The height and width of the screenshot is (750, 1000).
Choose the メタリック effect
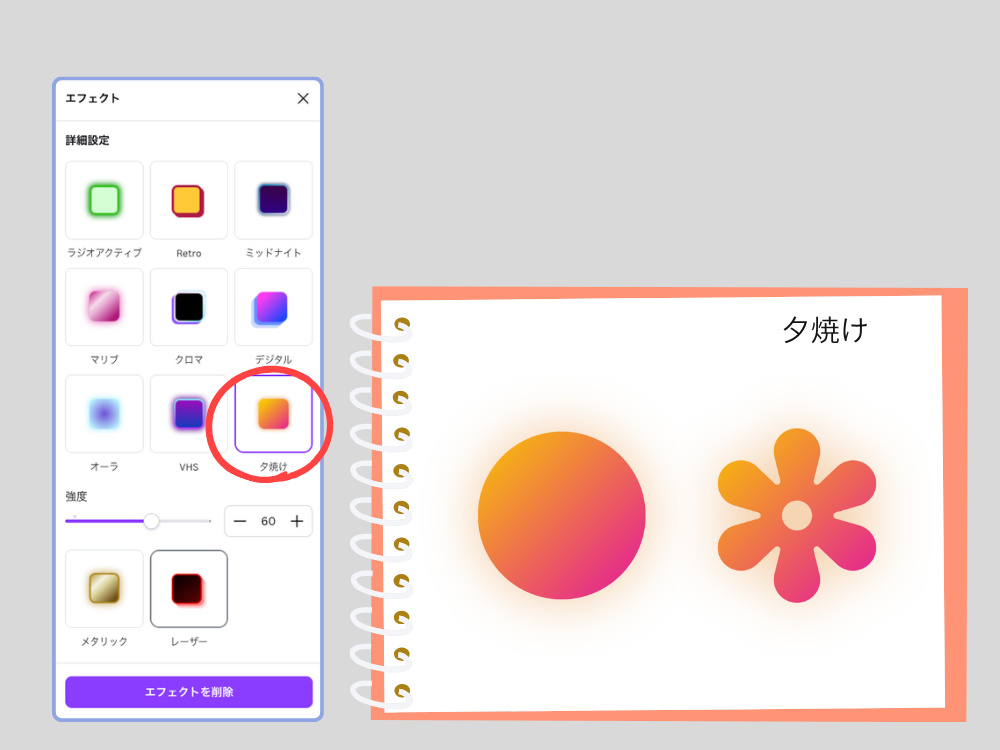point(104,589)
